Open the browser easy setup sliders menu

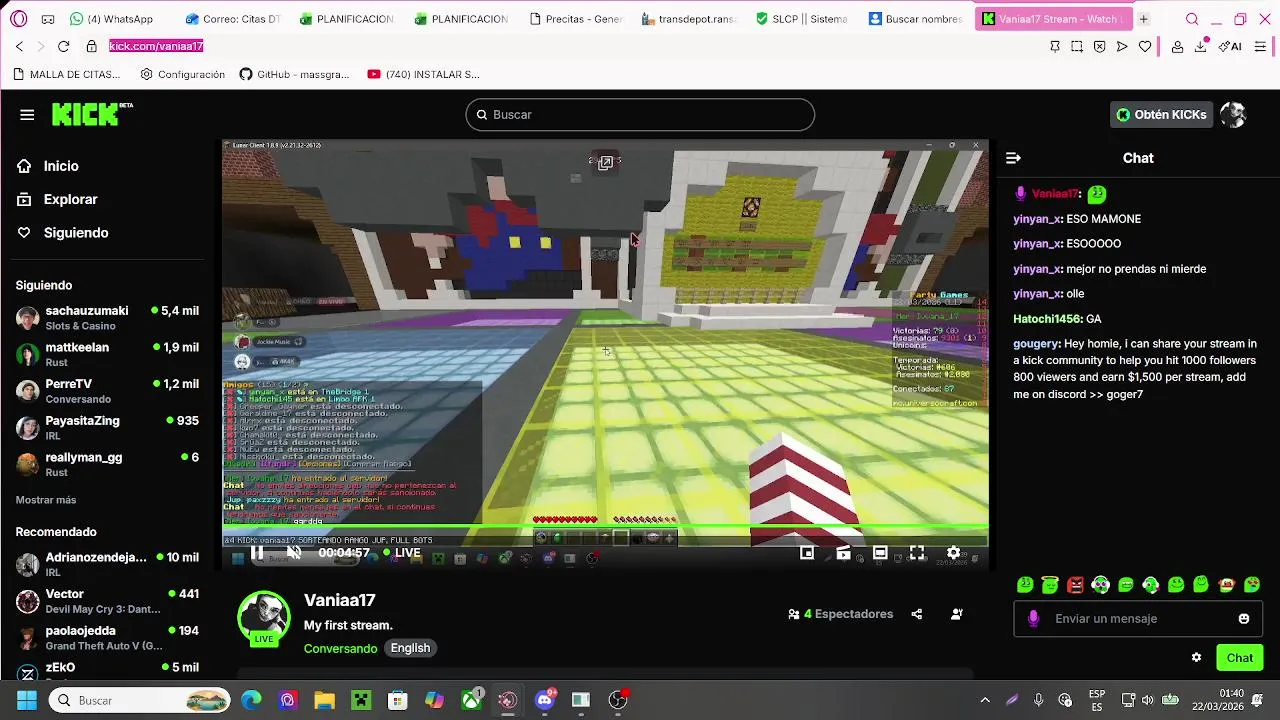pyautogui.click(x=1260, y=46)
